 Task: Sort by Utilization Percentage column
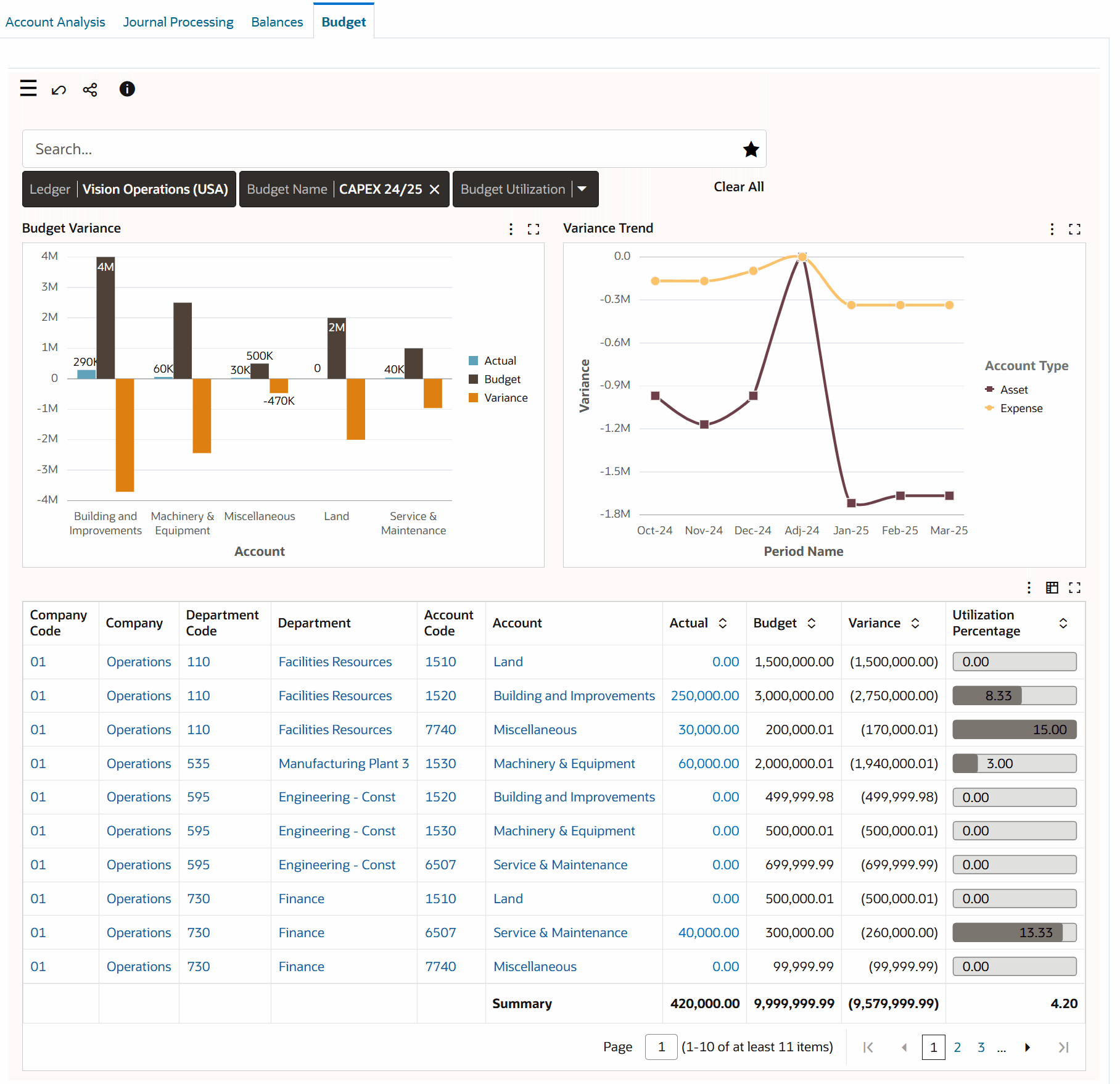click(x=1063, y=624)
